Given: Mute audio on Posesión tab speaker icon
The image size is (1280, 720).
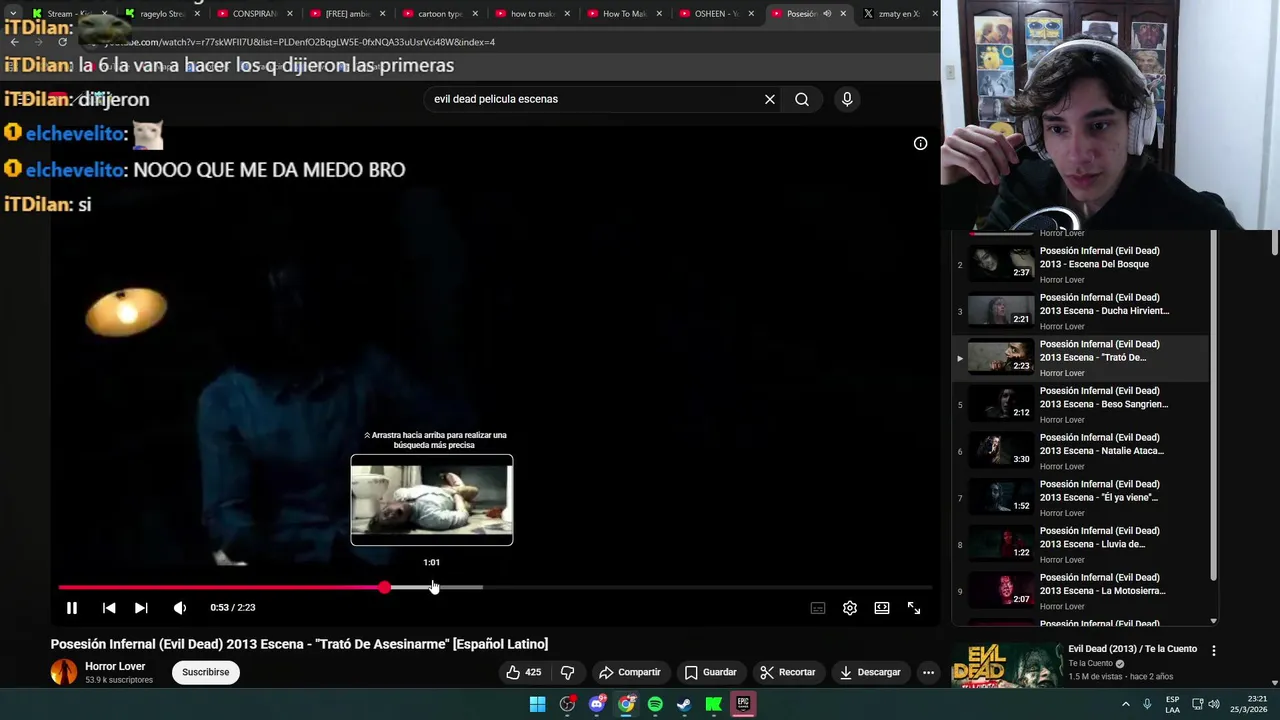Looking at the screenshot, I should coord(827,14).
